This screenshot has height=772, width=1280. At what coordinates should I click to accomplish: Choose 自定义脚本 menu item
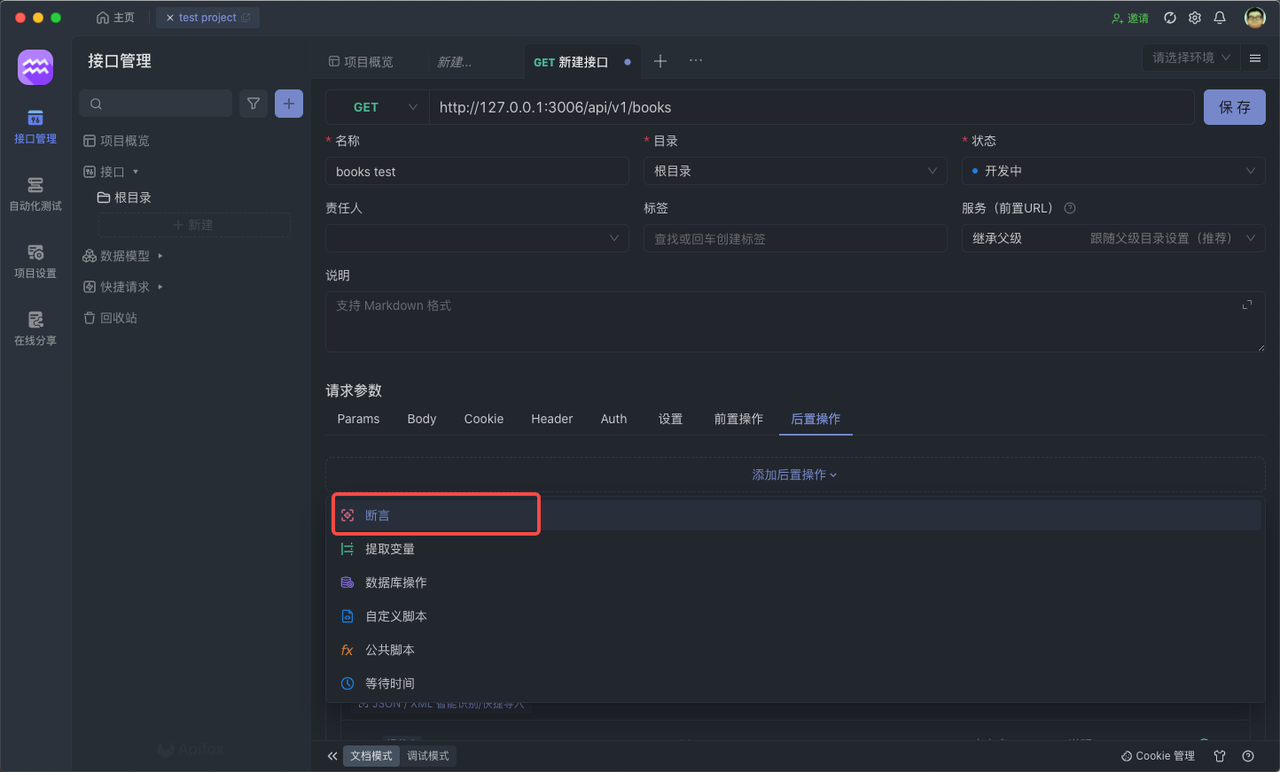point(795,616)
